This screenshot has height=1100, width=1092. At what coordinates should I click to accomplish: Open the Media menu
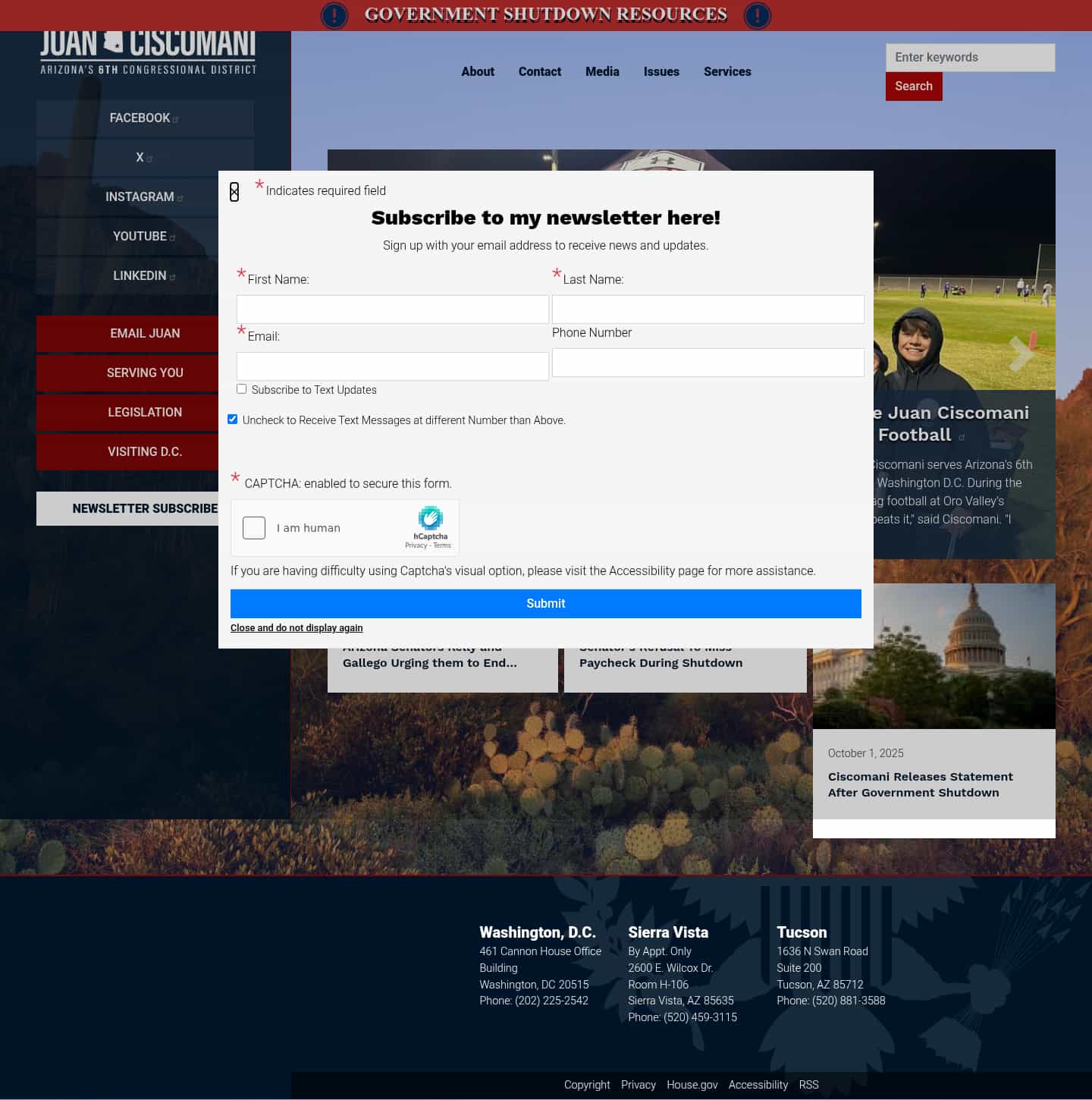[x=602, y=71]
